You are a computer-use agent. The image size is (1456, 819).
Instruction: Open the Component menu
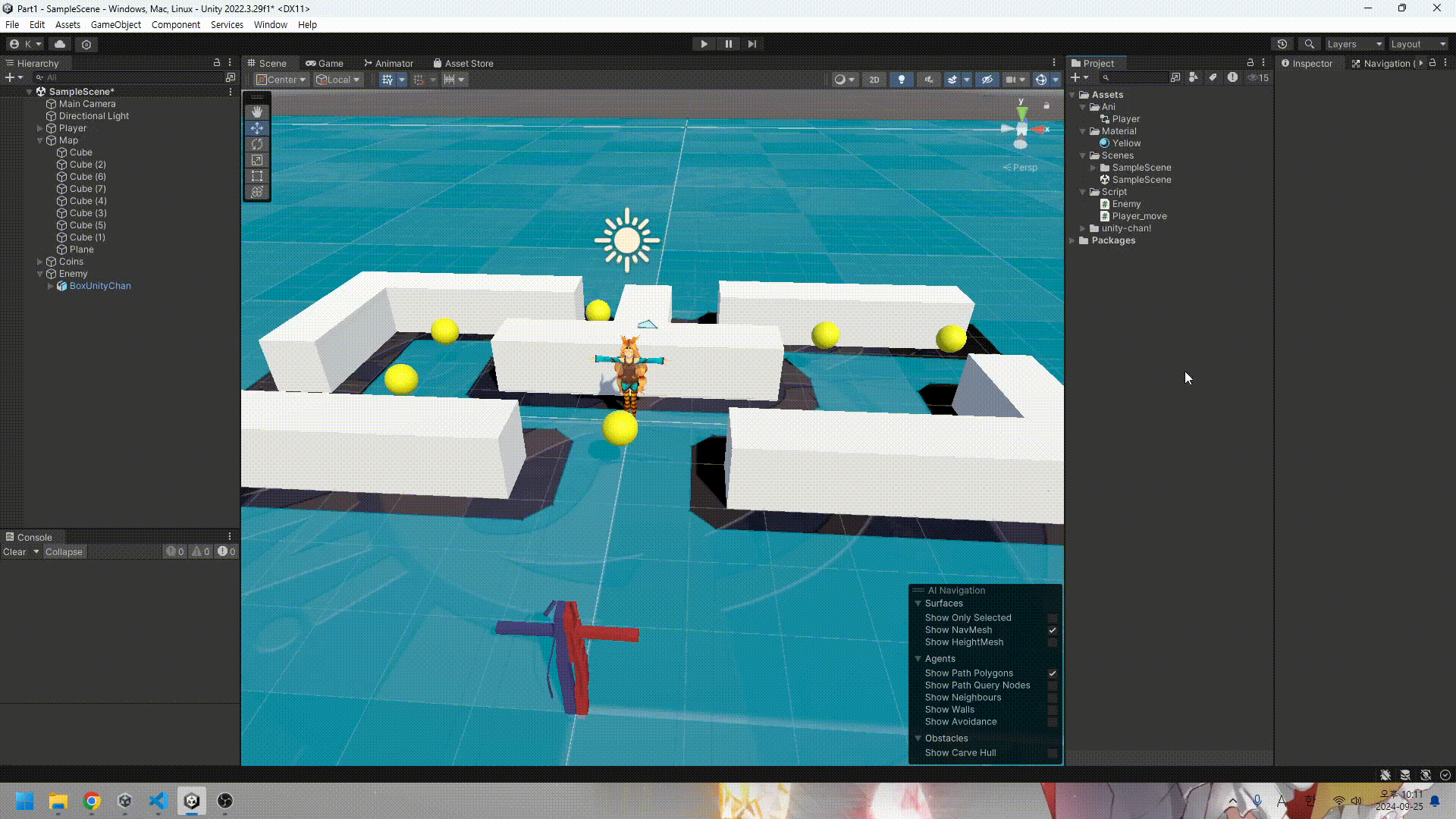pos(176,24)
